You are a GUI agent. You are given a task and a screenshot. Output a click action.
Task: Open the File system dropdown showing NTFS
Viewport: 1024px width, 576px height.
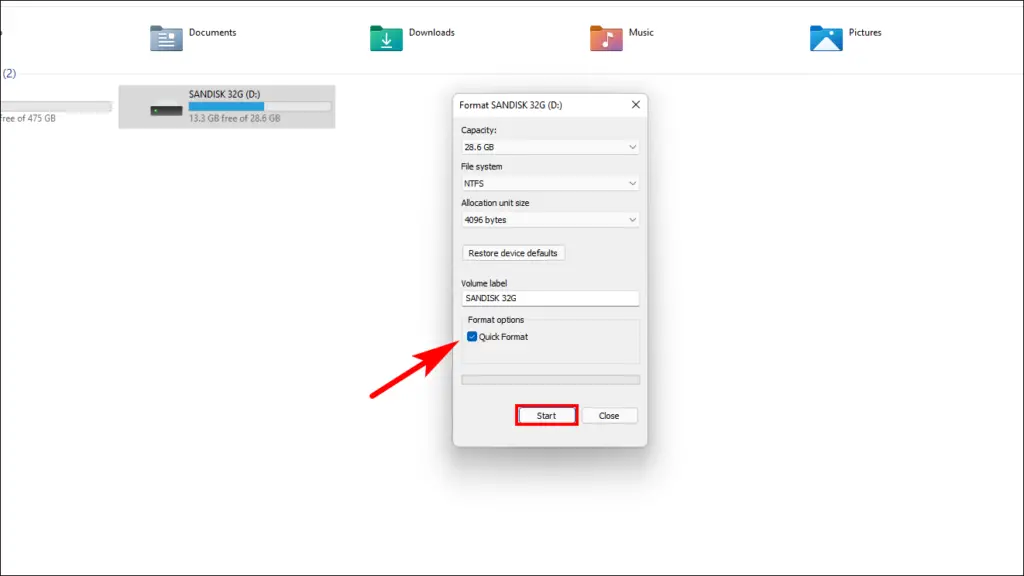click(550, 184)
